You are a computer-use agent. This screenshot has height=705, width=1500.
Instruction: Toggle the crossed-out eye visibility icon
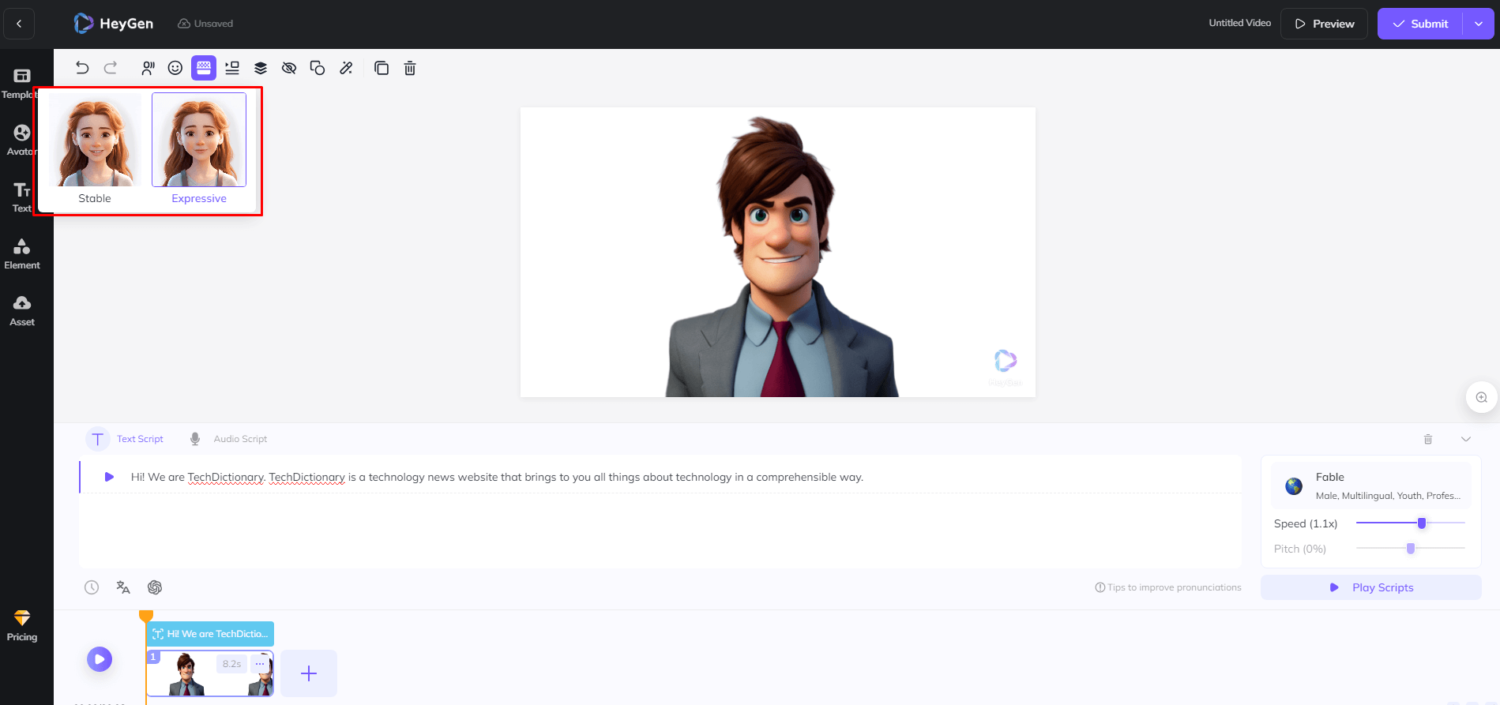point(289,68)
